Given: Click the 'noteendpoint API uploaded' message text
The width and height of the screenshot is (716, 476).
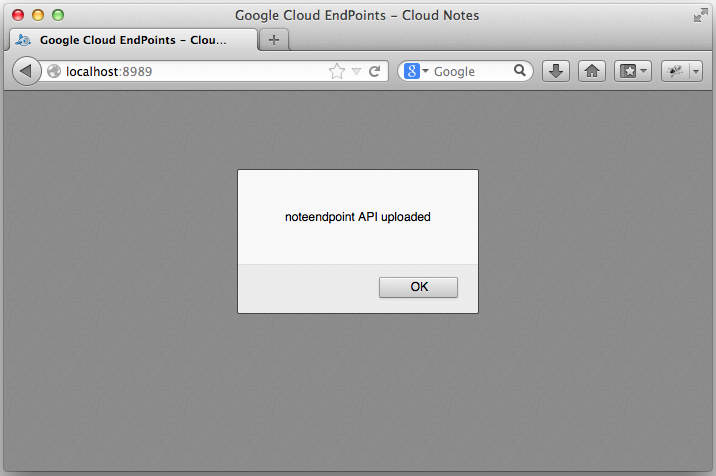Looking at the screenshot, I should pos(358,217).
